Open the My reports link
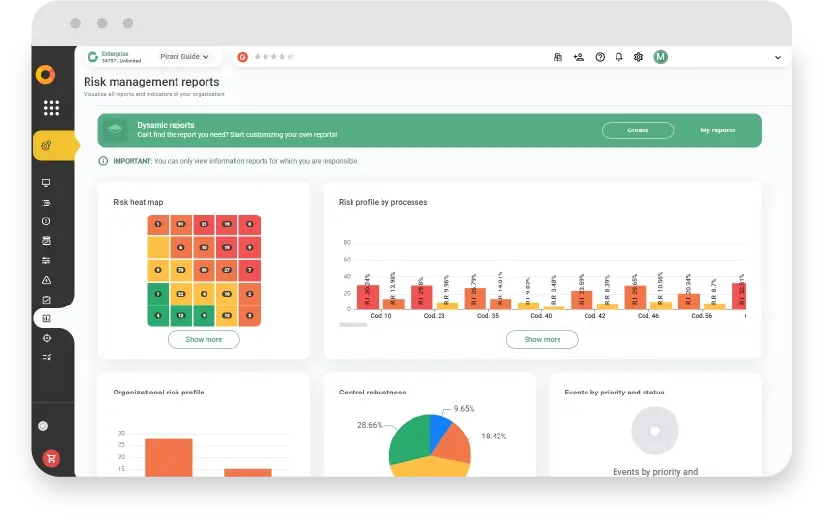The height and width of the screenshot is (524, 830). (717, 130)
